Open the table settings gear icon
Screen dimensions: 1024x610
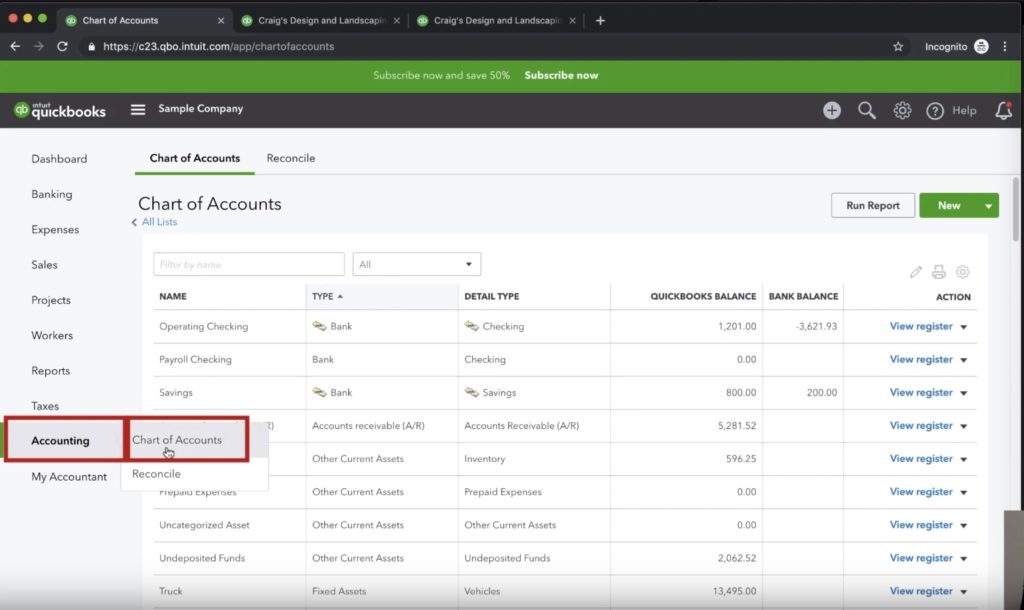(x=963, y=272)
